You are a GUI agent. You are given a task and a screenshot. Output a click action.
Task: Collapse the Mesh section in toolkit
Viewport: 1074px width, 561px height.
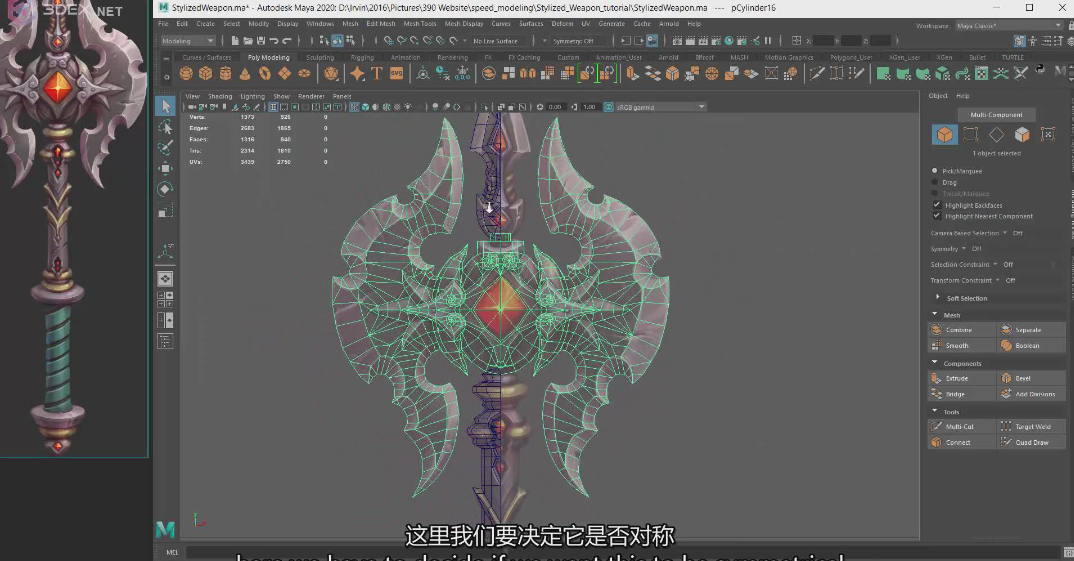[935, 314]
